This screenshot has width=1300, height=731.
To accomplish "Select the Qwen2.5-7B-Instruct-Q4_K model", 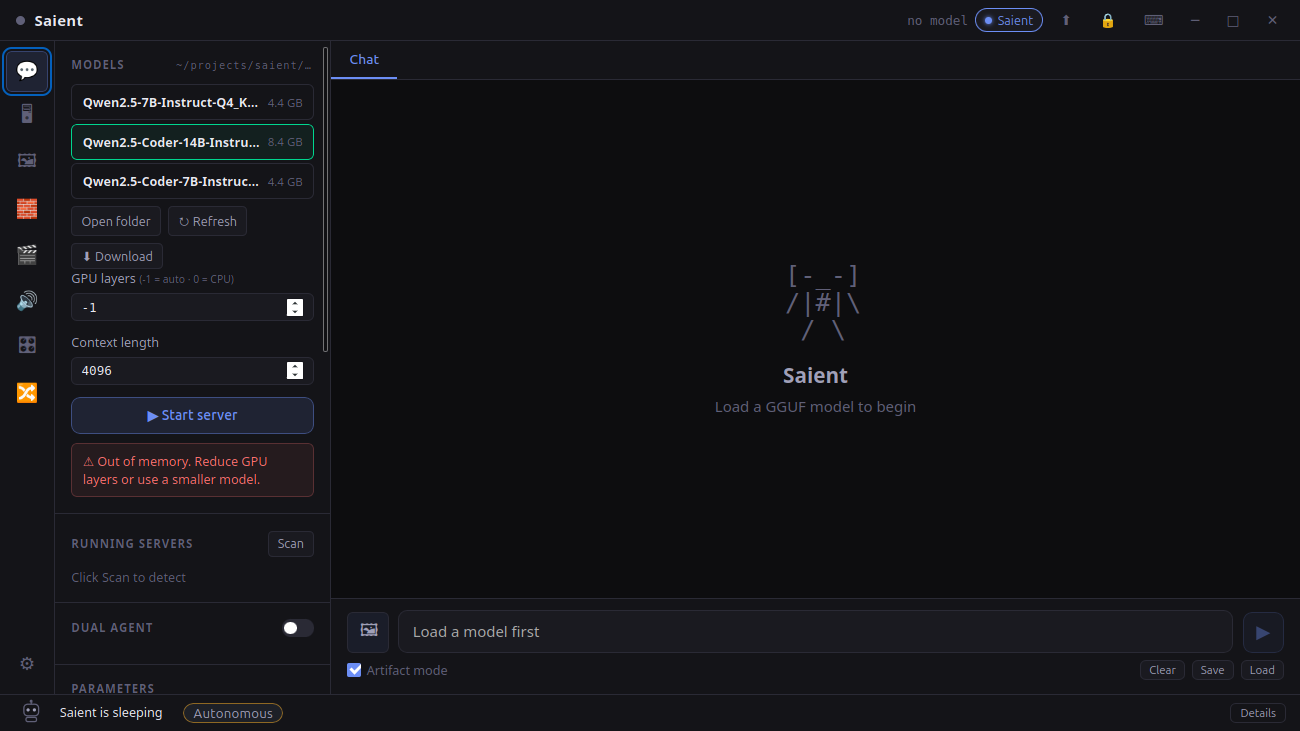I will click(x=192, y=102).
